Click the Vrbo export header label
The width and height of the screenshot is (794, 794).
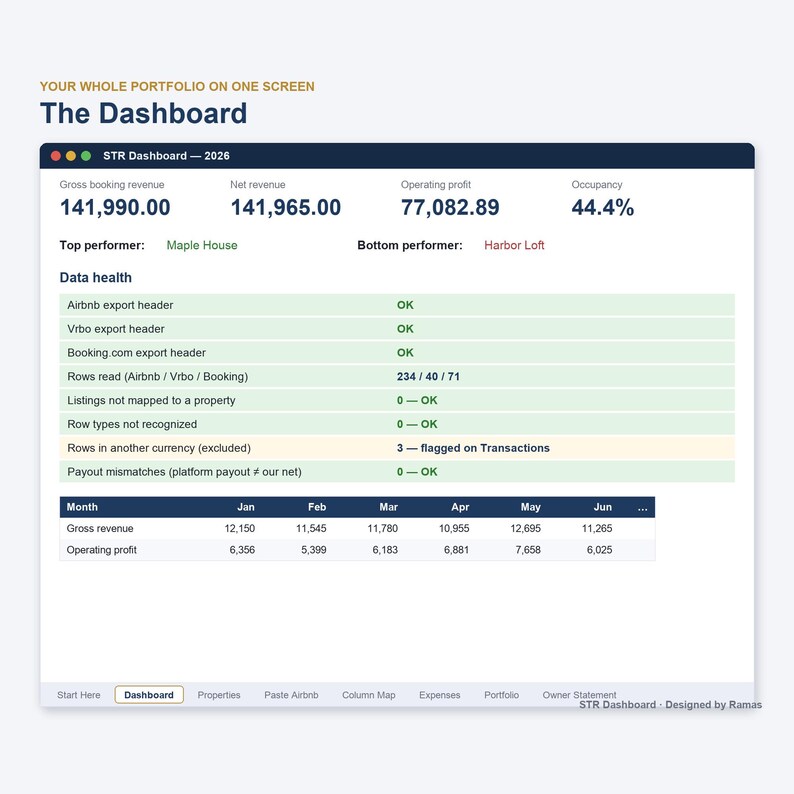click(116, 329)
